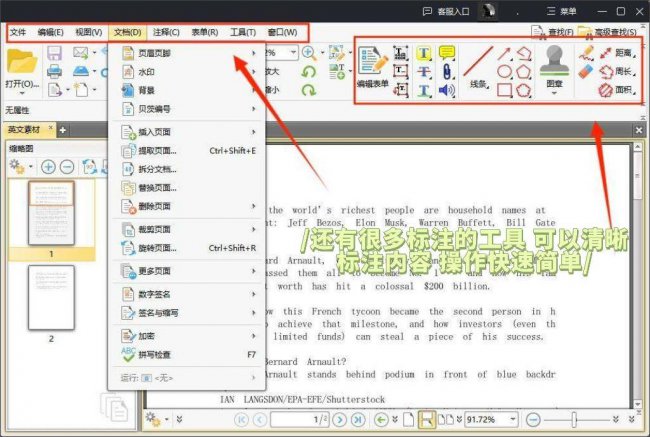Click the 编辑表单 edit form icon

pos(373,66)
